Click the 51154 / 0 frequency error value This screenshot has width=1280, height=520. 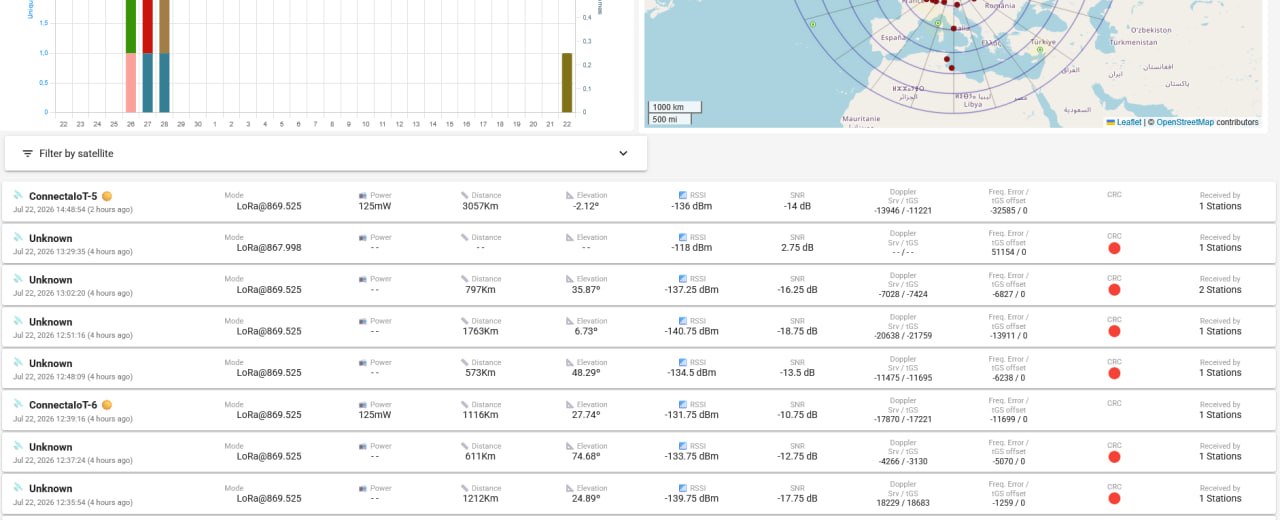1008,252
